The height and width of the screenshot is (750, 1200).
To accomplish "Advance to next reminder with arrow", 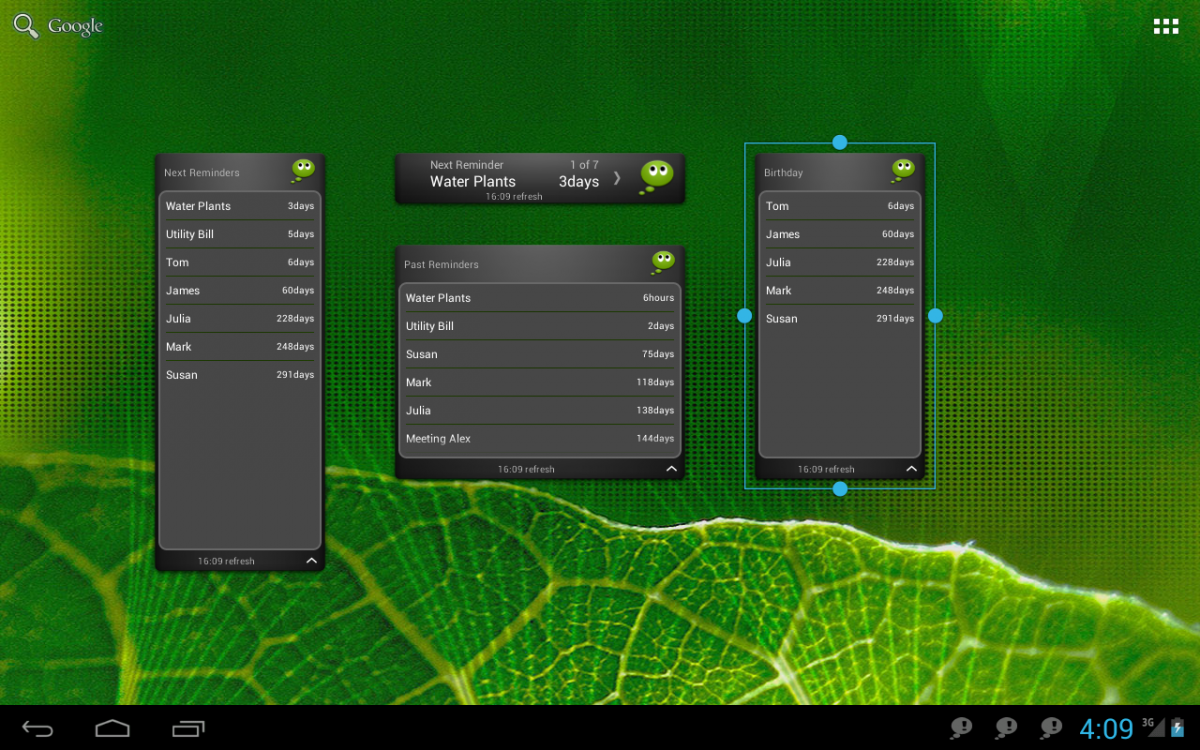I will (617, 178).
